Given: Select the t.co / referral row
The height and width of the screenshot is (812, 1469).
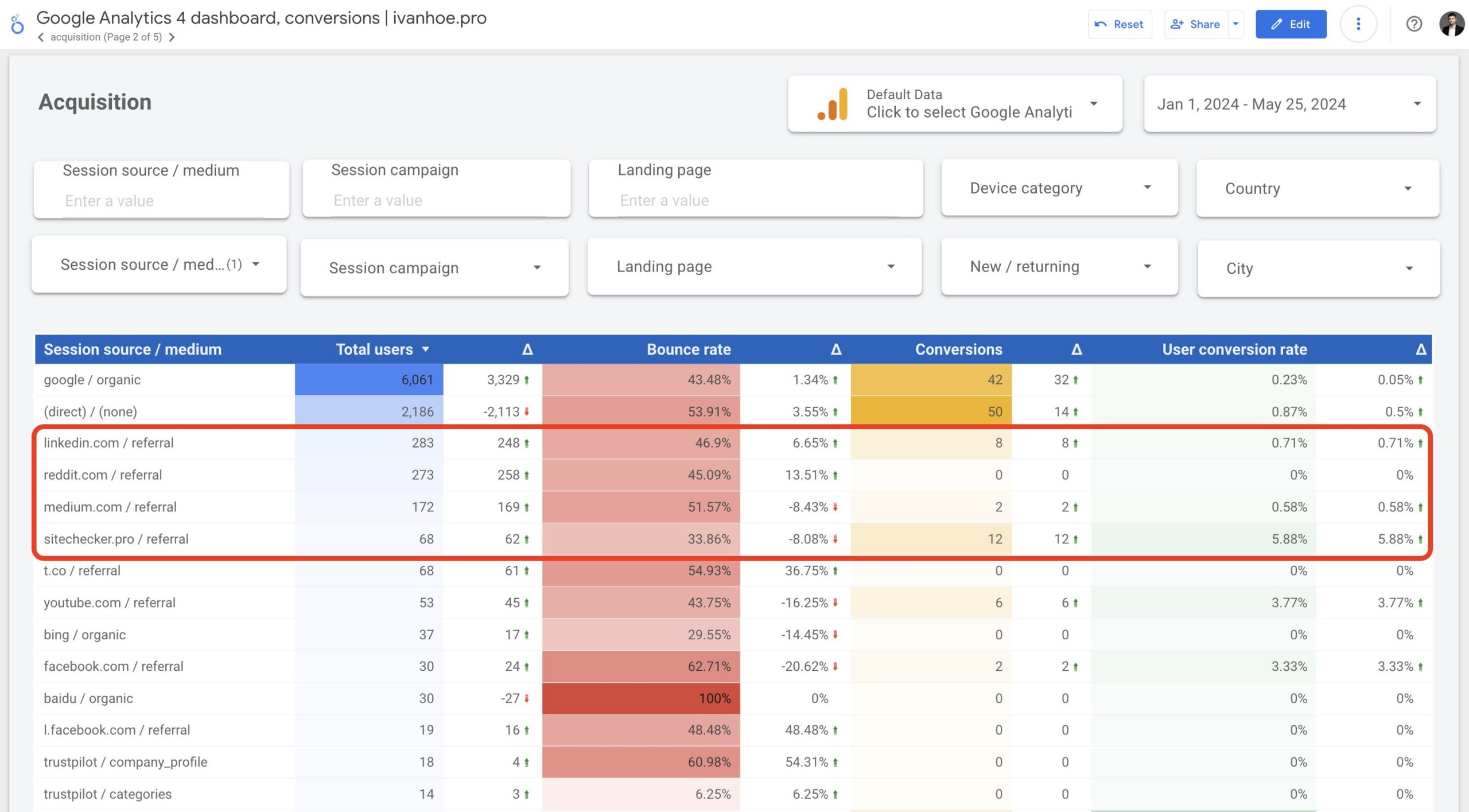Looking at the screenshot, I should coord(733,571).
